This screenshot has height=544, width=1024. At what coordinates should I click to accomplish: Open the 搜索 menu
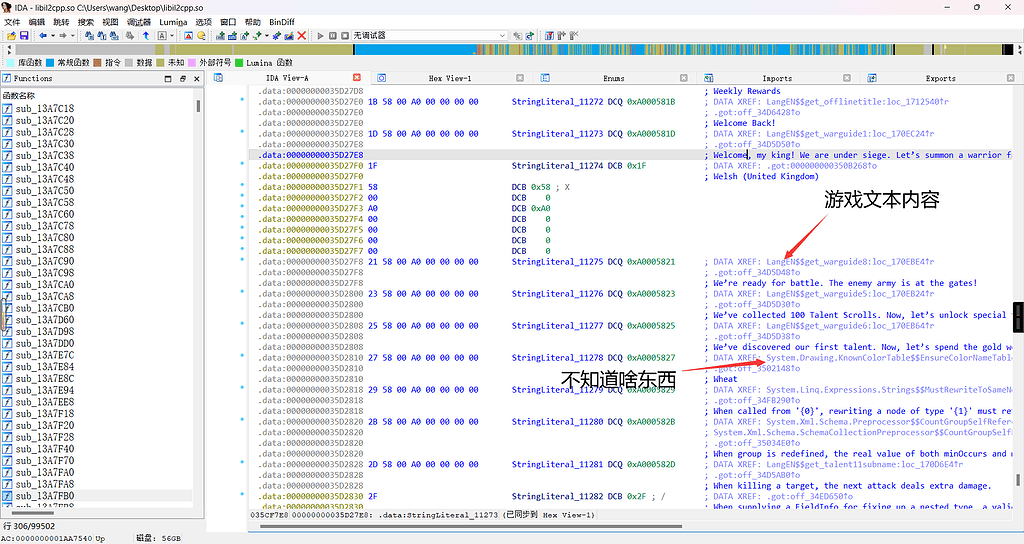coord(86,22)
